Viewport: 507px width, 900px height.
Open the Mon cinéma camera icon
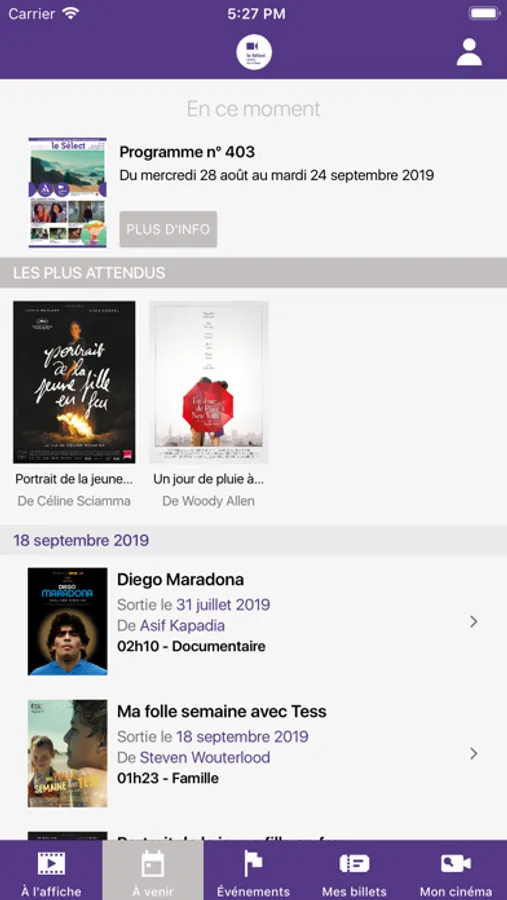[x=455, y=864]
